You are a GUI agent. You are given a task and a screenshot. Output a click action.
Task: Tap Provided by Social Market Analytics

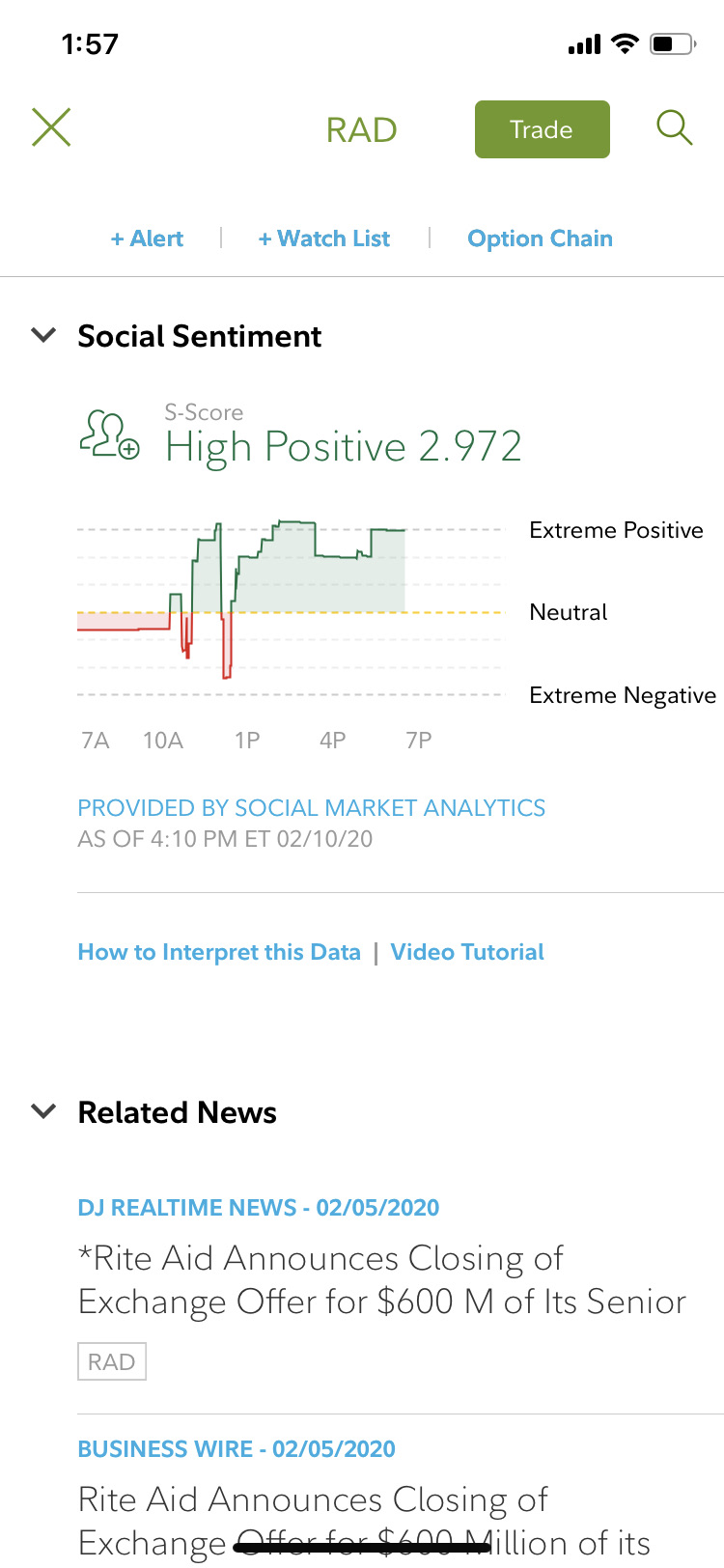pyautogui.click(x=311, y=808)
